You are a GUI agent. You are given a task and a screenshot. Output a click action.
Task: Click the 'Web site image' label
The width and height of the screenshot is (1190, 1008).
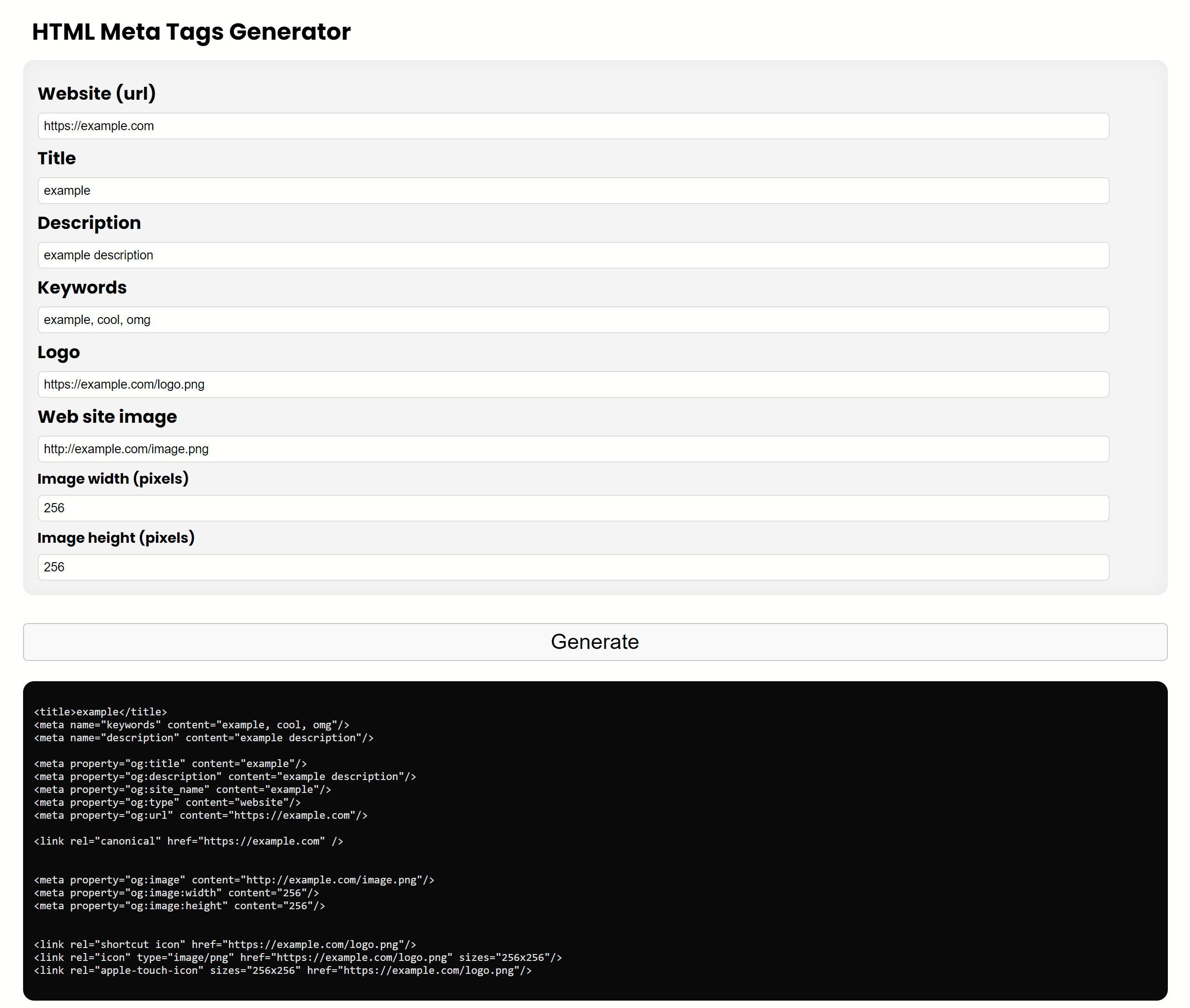click(108, 416)
